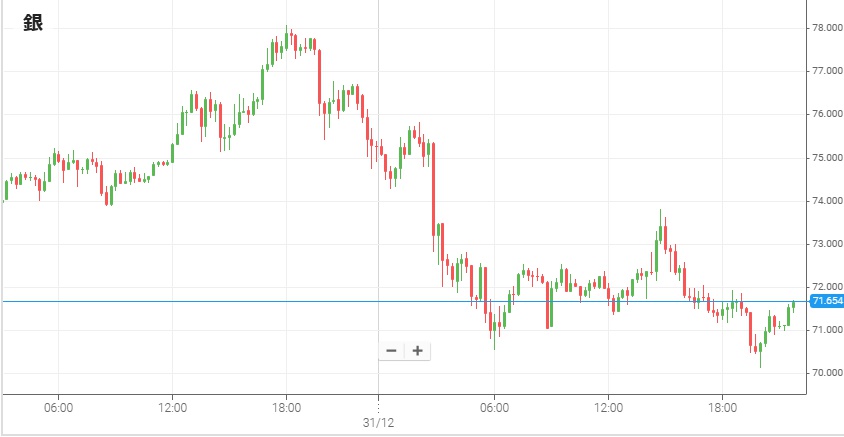Click the 78.000 price axis label

(826, 28)
